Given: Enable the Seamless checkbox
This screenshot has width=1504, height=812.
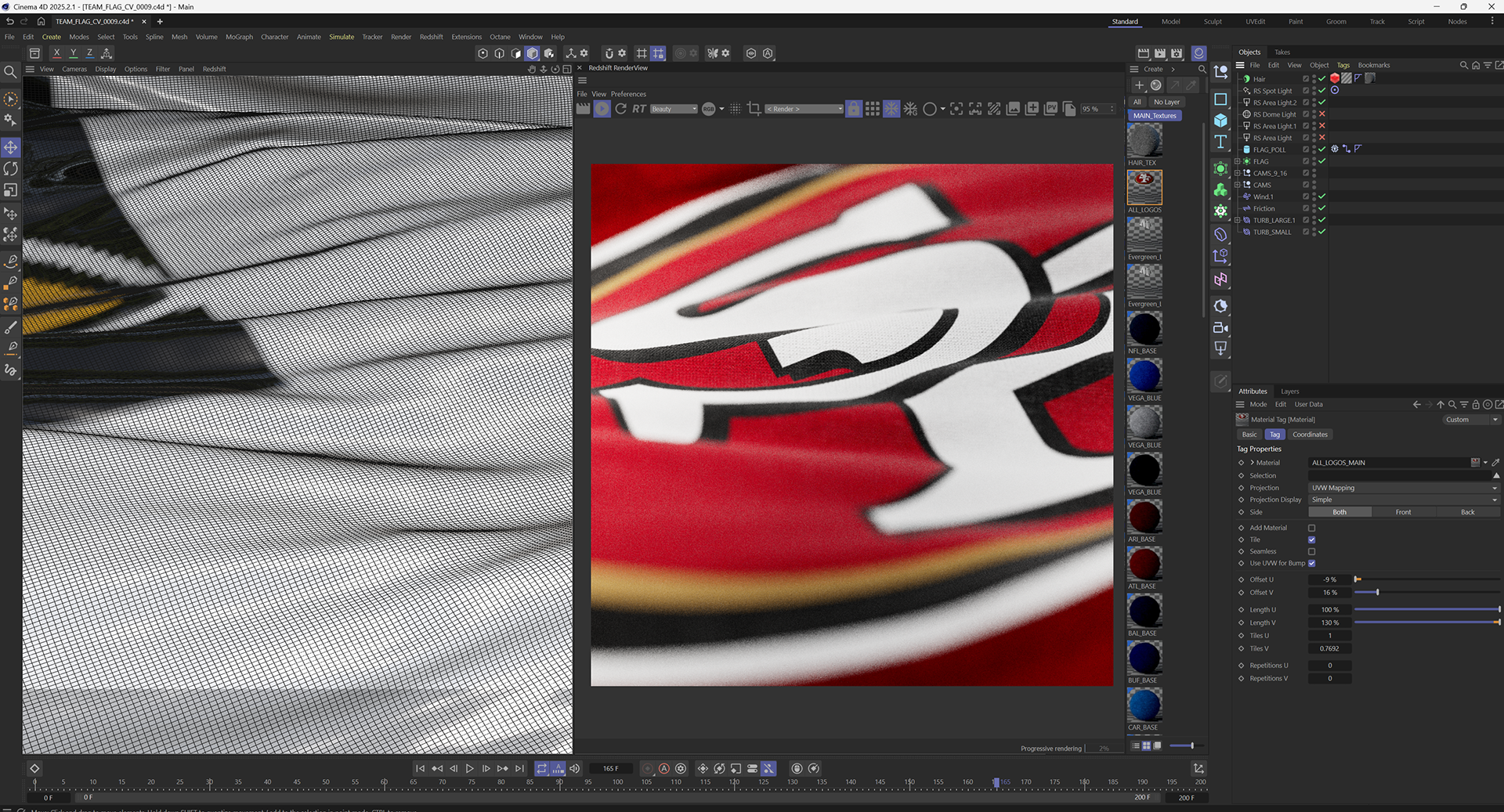Looking at the screenshot, I should [x=1312, y=551].
